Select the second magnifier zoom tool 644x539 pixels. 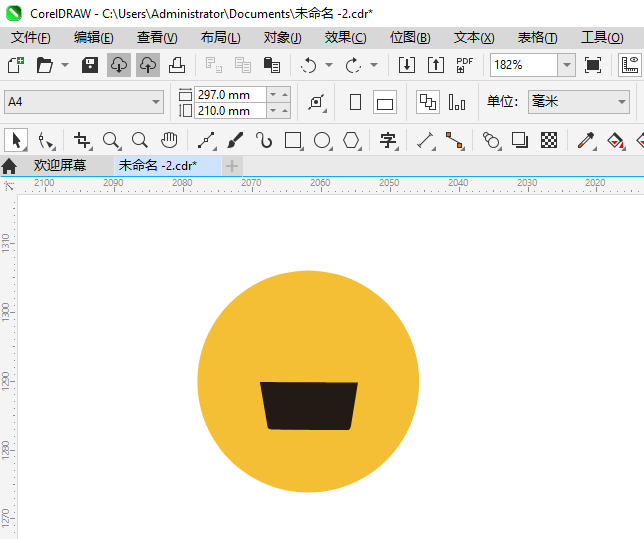(x=140, y=141)
